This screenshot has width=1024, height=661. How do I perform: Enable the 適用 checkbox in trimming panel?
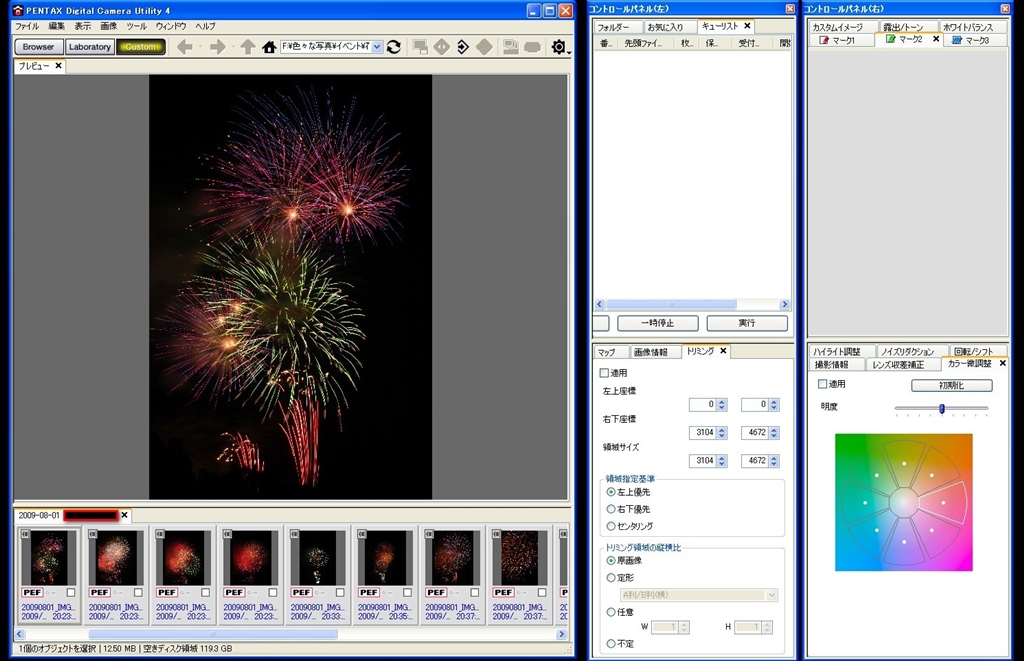(604, 373)
